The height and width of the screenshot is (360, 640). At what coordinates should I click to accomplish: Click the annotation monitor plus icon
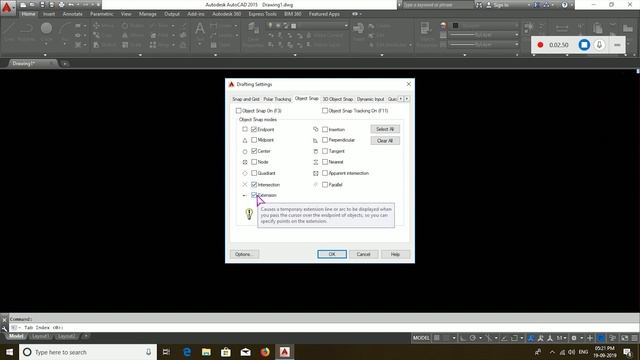tap(590, 338)
